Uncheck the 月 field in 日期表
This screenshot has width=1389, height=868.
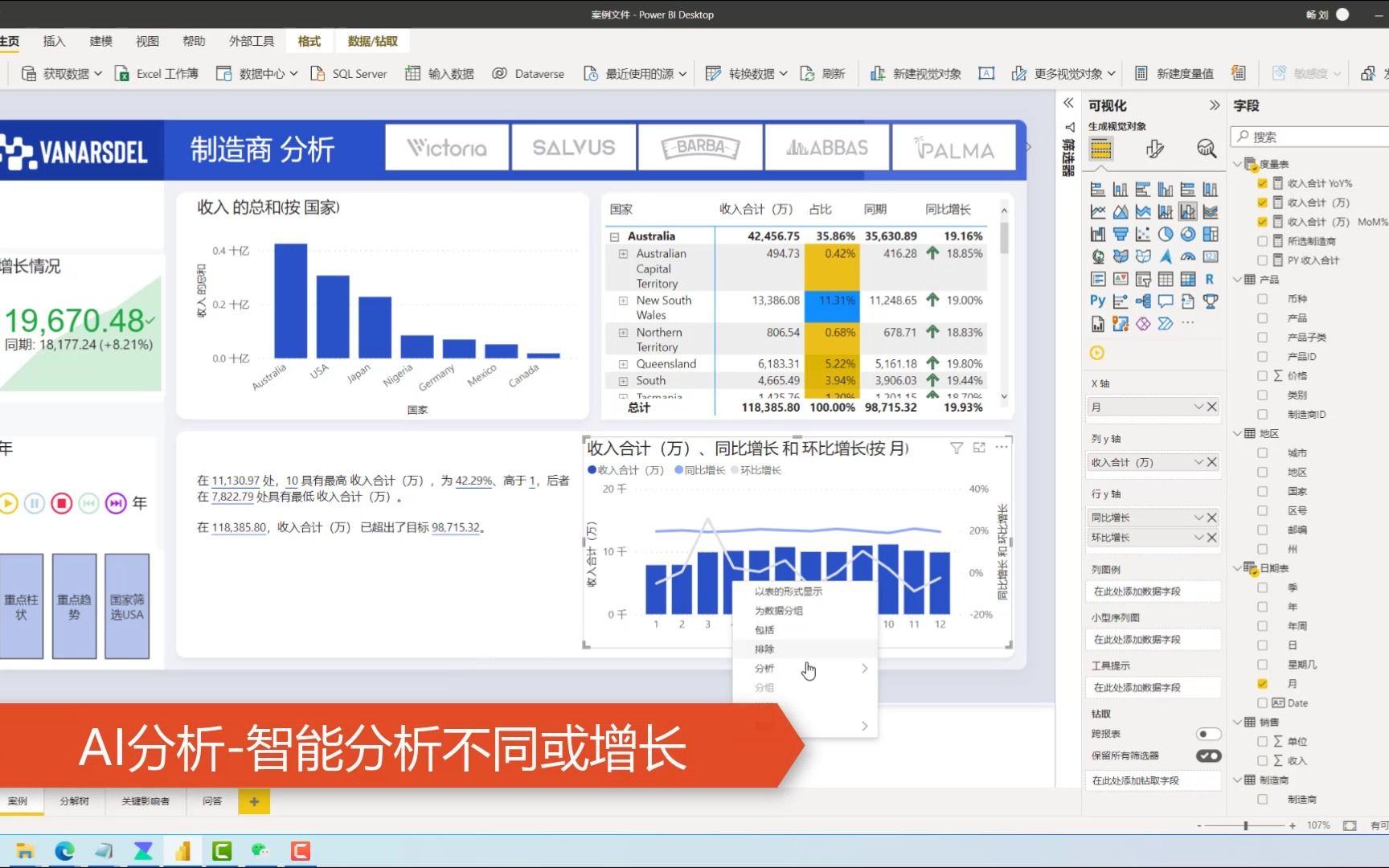[x=1262, y=684]
